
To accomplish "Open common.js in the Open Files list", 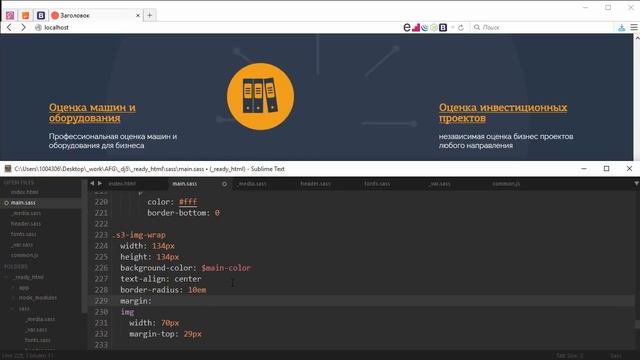I will (x=24, y=255).
